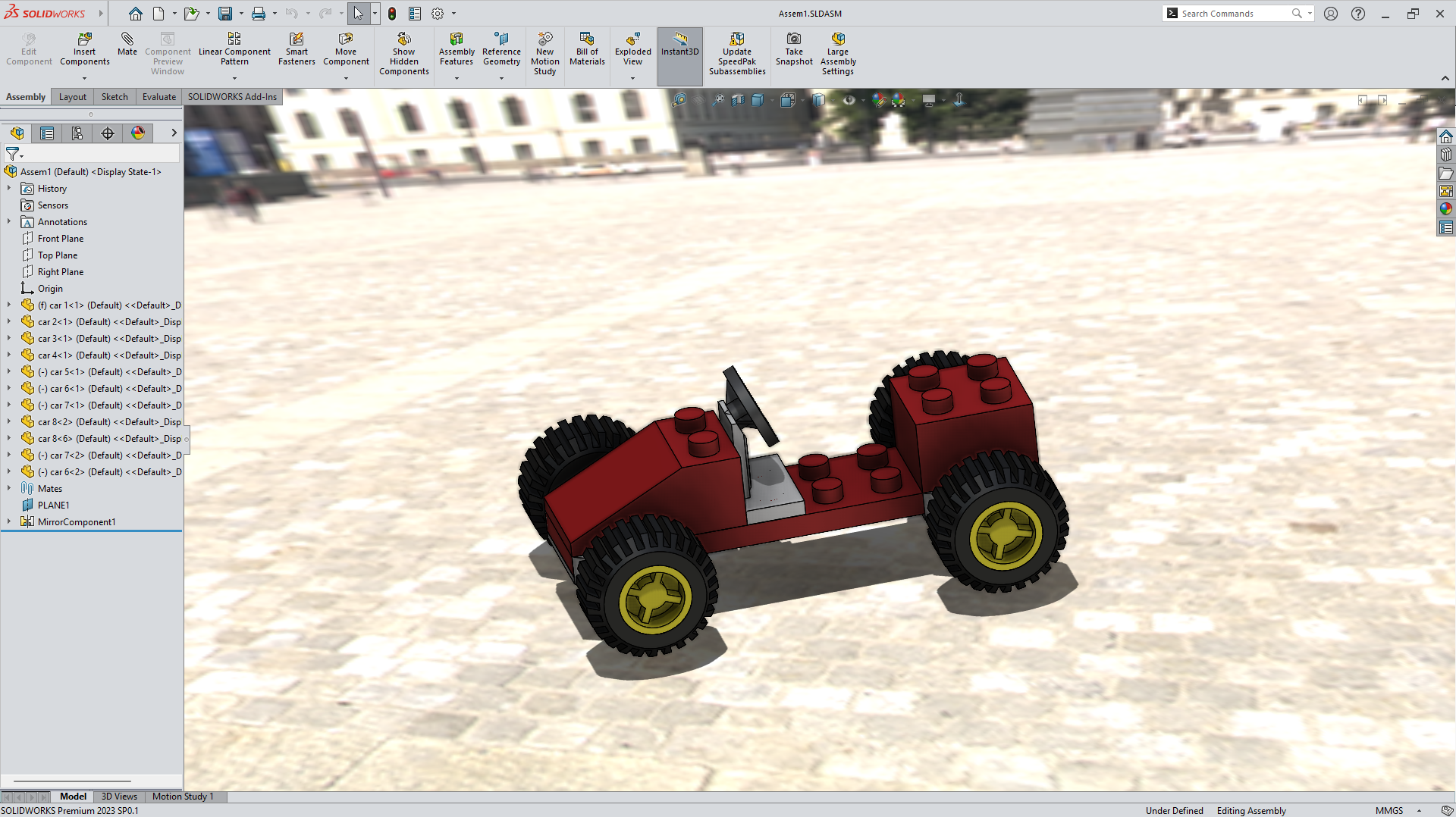Click Show Hidden Components
This screenshot has height=817, width=1456.
404,54
